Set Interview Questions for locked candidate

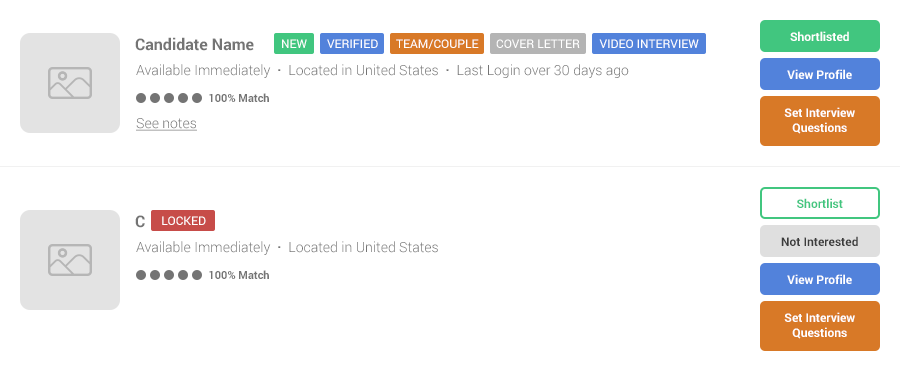point(820,326)
